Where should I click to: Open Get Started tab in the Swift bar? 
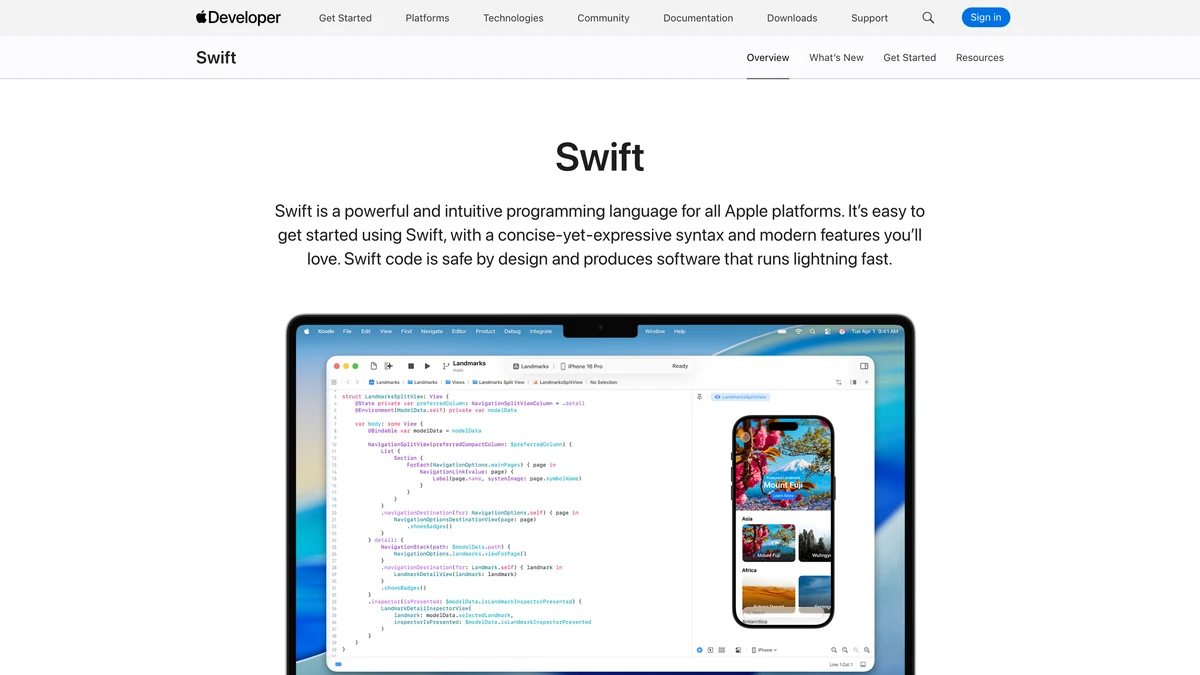coord(909,58)
